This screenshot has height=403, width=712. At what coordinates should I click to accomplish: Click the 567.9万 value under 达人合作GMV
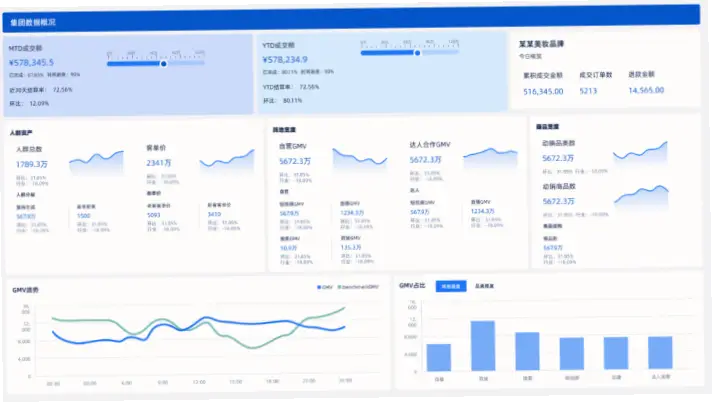pyautogui.click(x=420, y=212)
